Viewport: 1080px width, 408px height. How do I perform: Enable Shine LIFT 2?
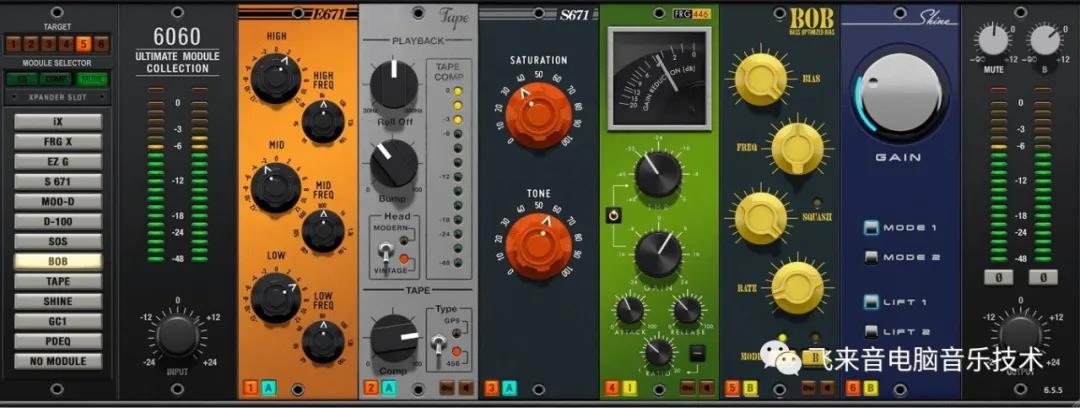[872, 332]
